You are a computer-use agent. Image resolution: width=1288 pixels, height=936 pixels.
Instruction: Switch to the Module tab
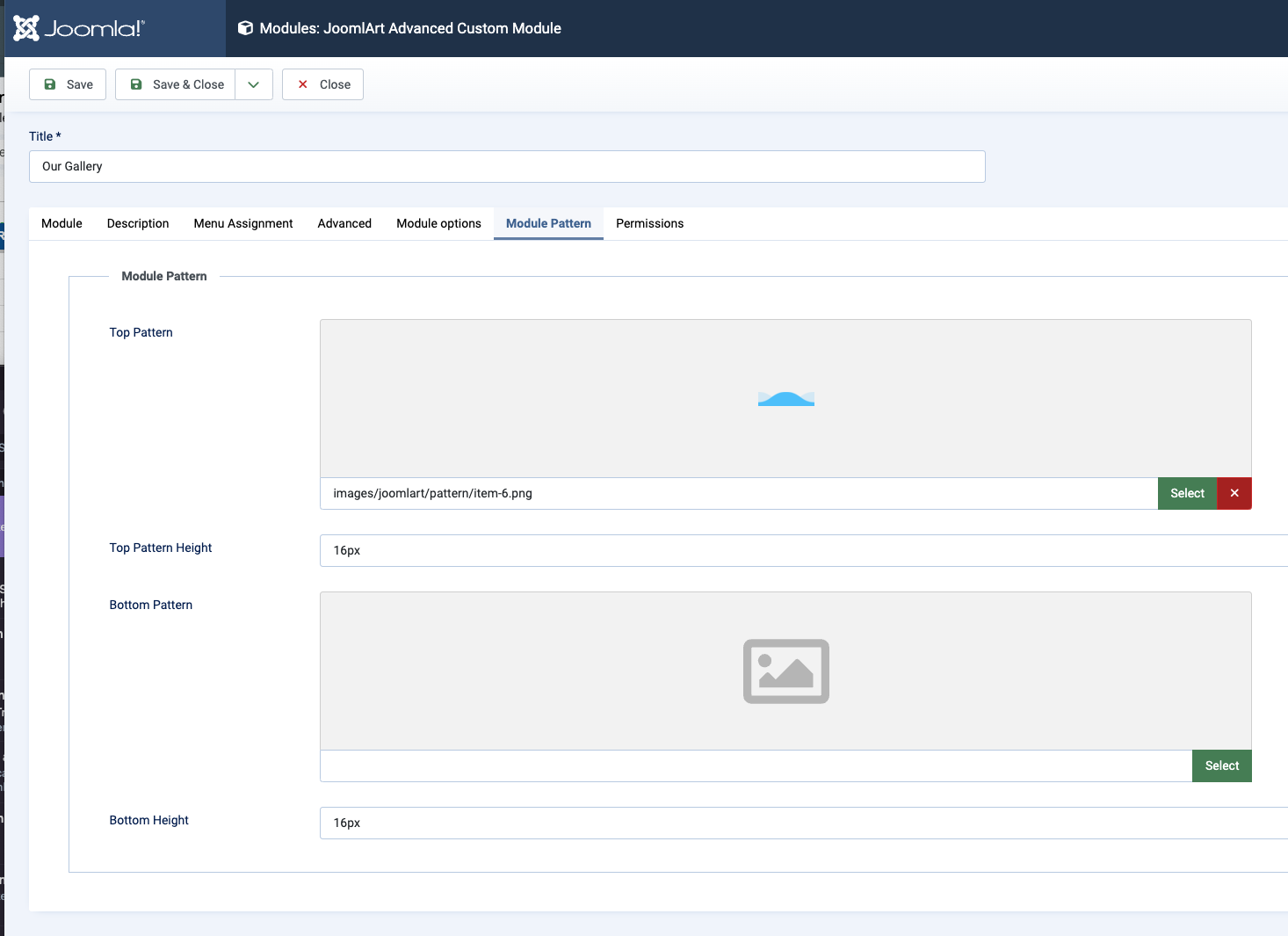pos(62,223)
